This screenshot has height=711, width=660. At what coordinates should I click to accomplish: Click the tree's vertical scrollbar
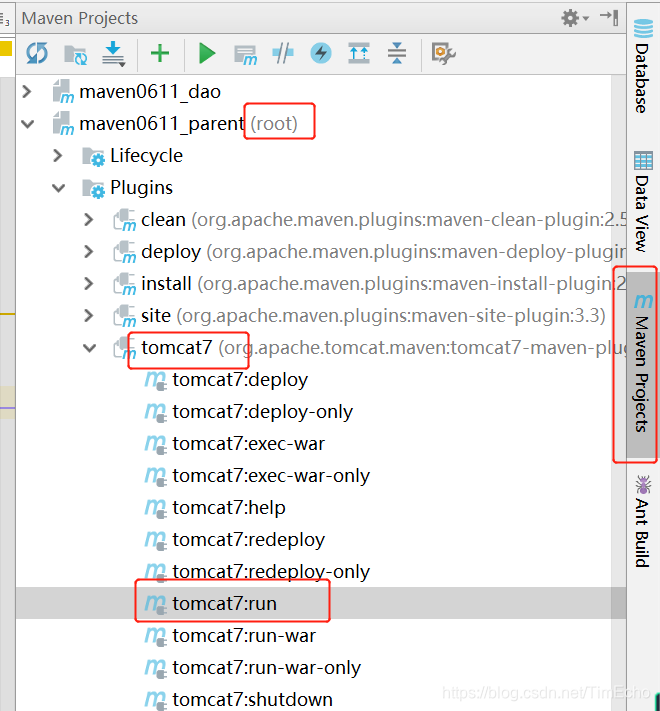coord(618,393)
